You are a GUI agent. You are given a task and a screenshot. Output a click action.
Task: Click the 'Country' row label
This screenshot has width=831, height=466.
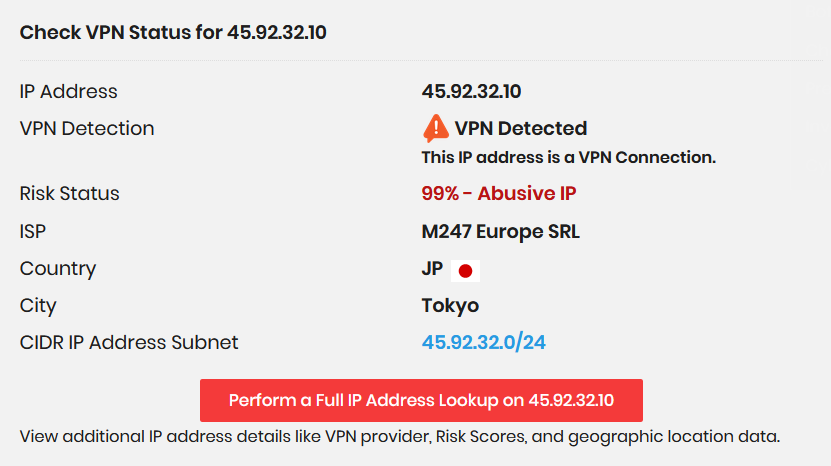[58, 269]
